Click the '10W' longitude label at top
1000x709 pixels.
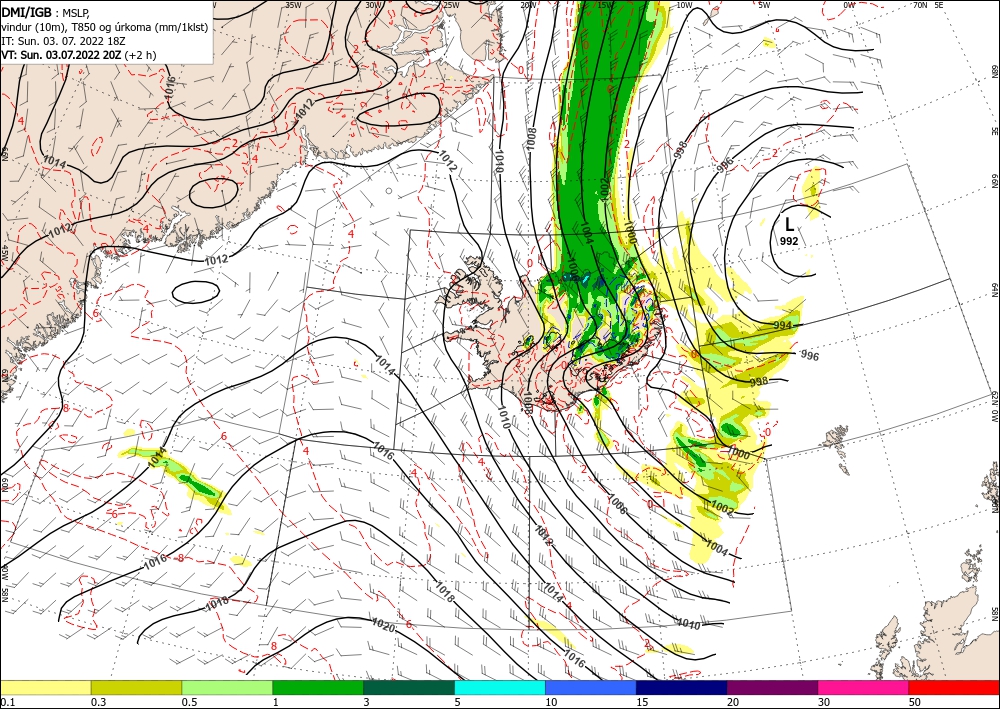684,4
